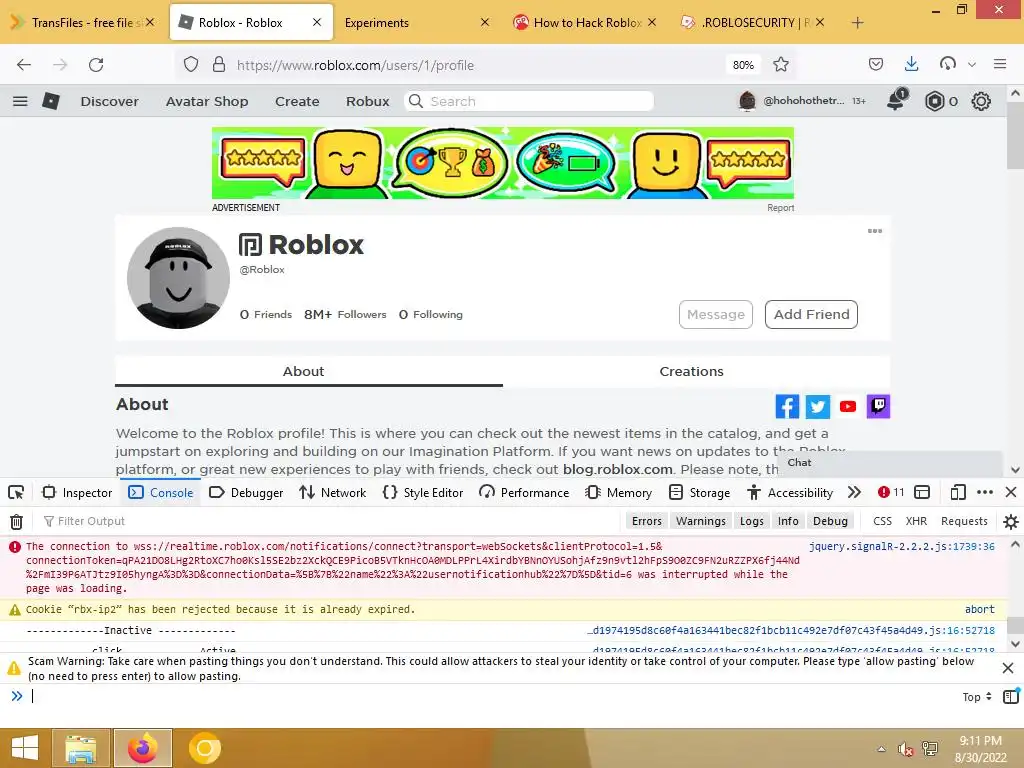Open the Roblox Twitch social icon

(x=878, y=406)
